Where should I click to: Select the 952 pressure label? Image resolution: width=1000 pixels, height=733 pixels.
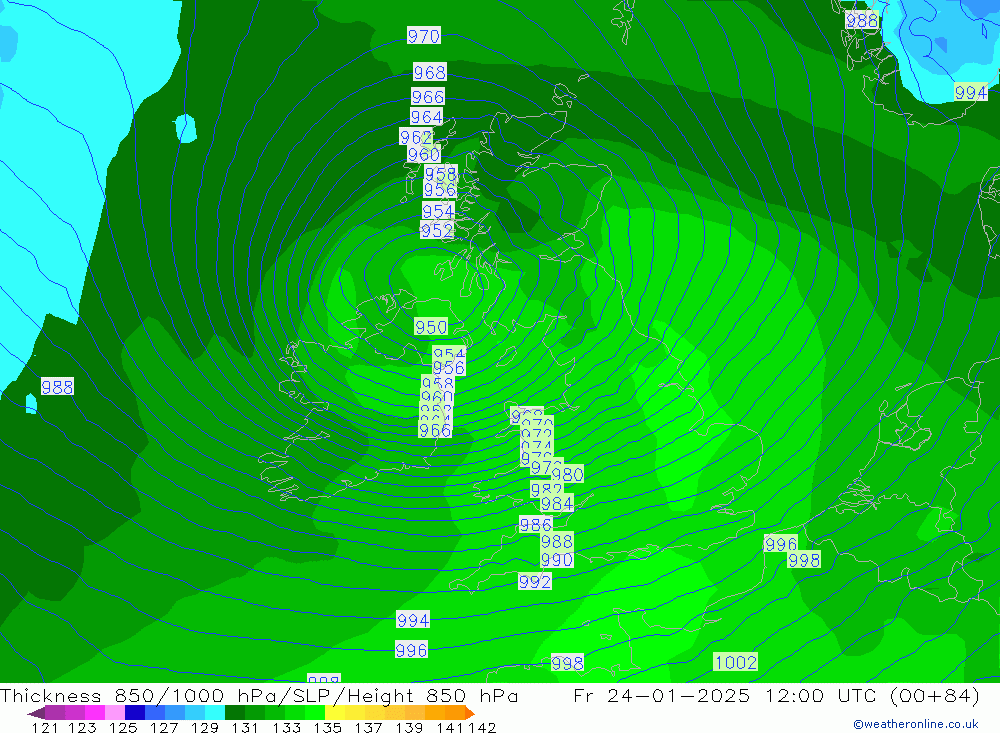pyautogui.click(x=437, y=230)
